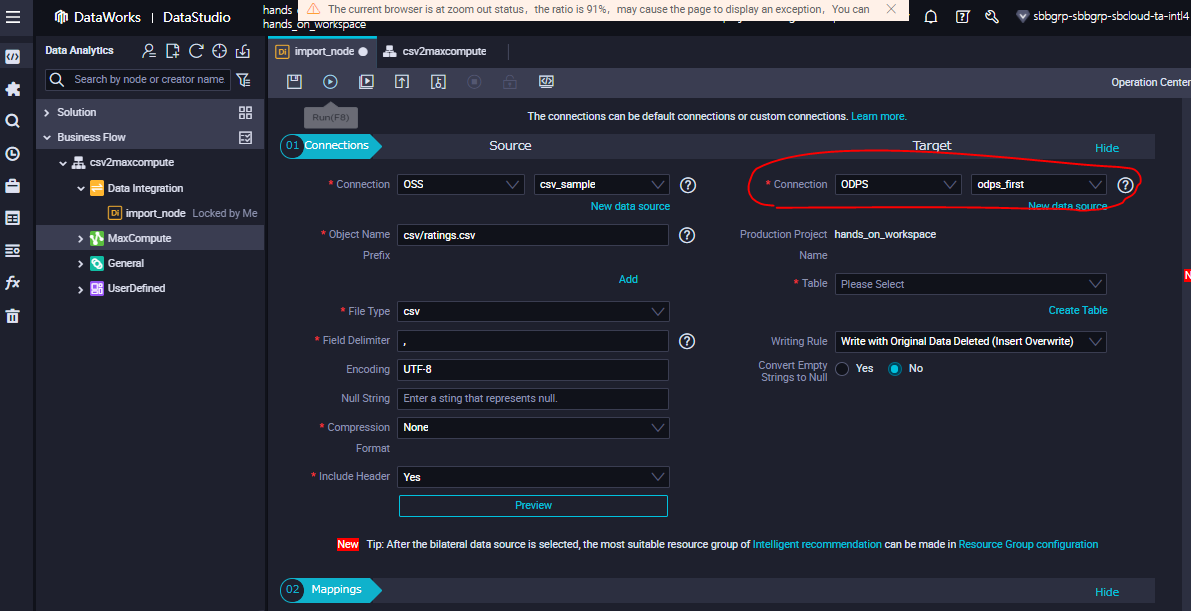Save the node with the floppy icon
This screenshot has width=1191, height=611.
pos(294,81)
